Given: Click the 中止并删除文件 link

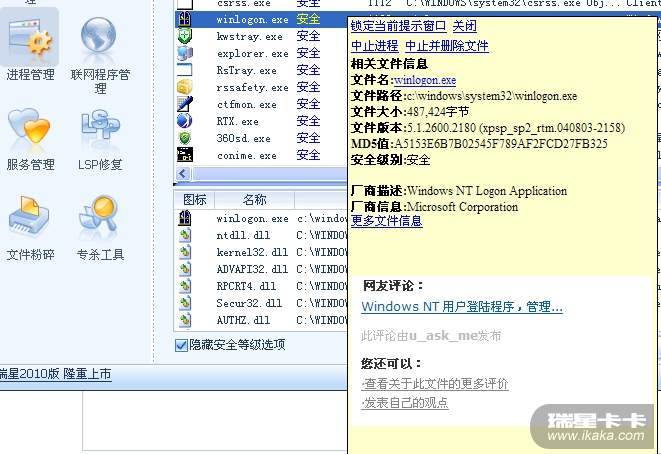Looking at the screenshot, I should tap(447, 46).
